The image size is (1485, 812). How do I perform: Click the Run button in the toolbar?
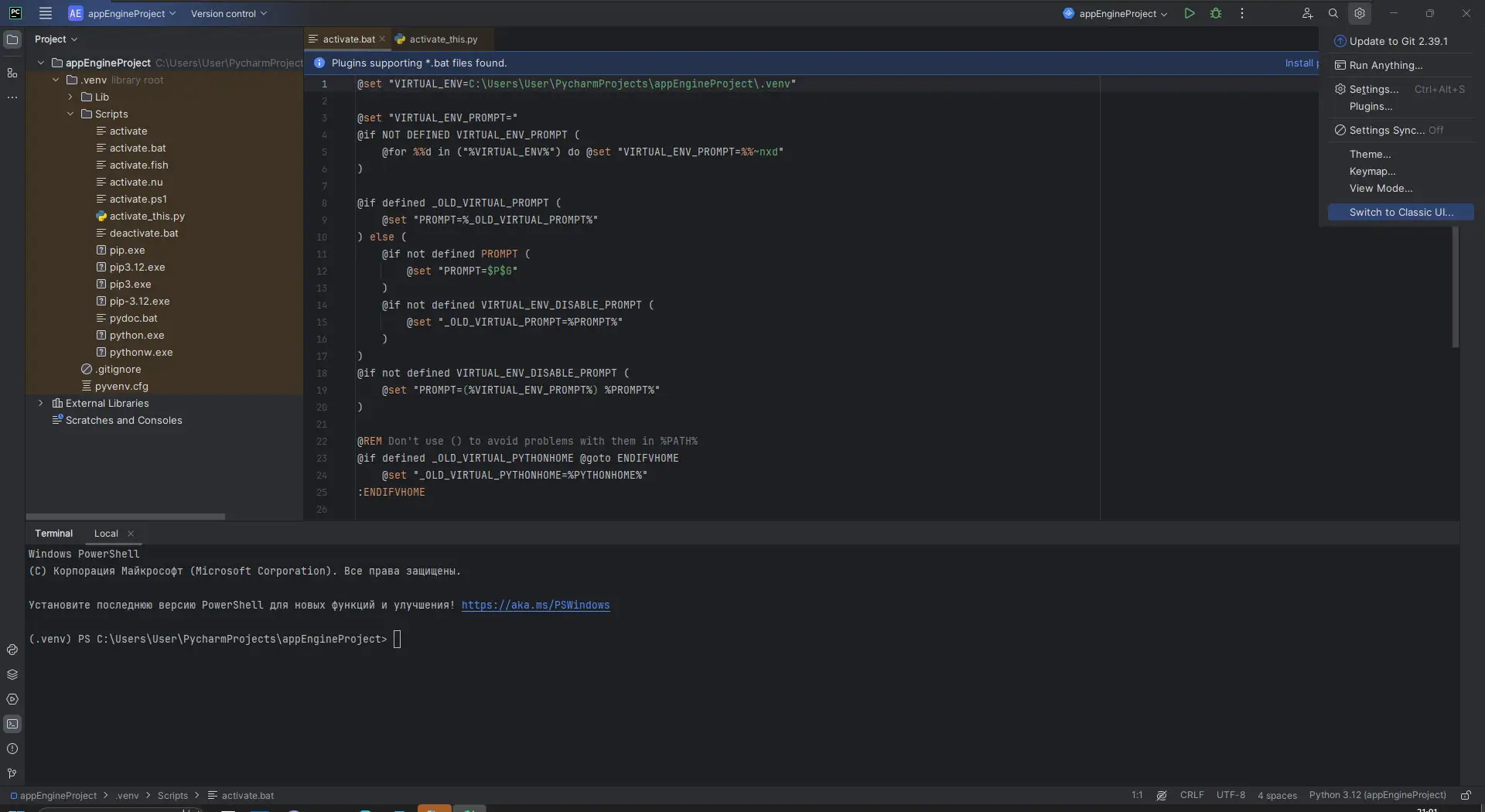(1190, 13)
